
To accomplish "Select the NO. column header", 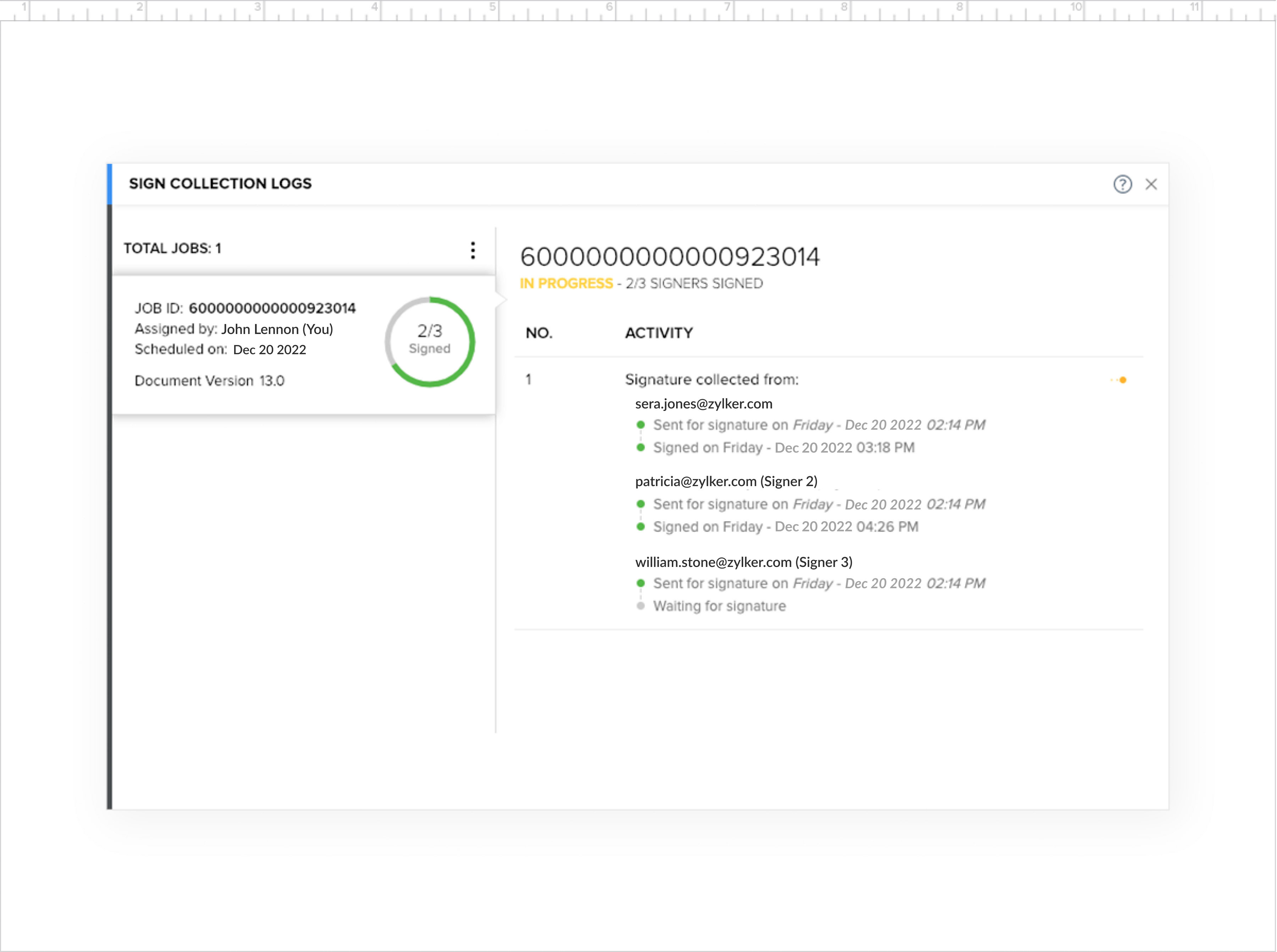I will pos(538,333).
